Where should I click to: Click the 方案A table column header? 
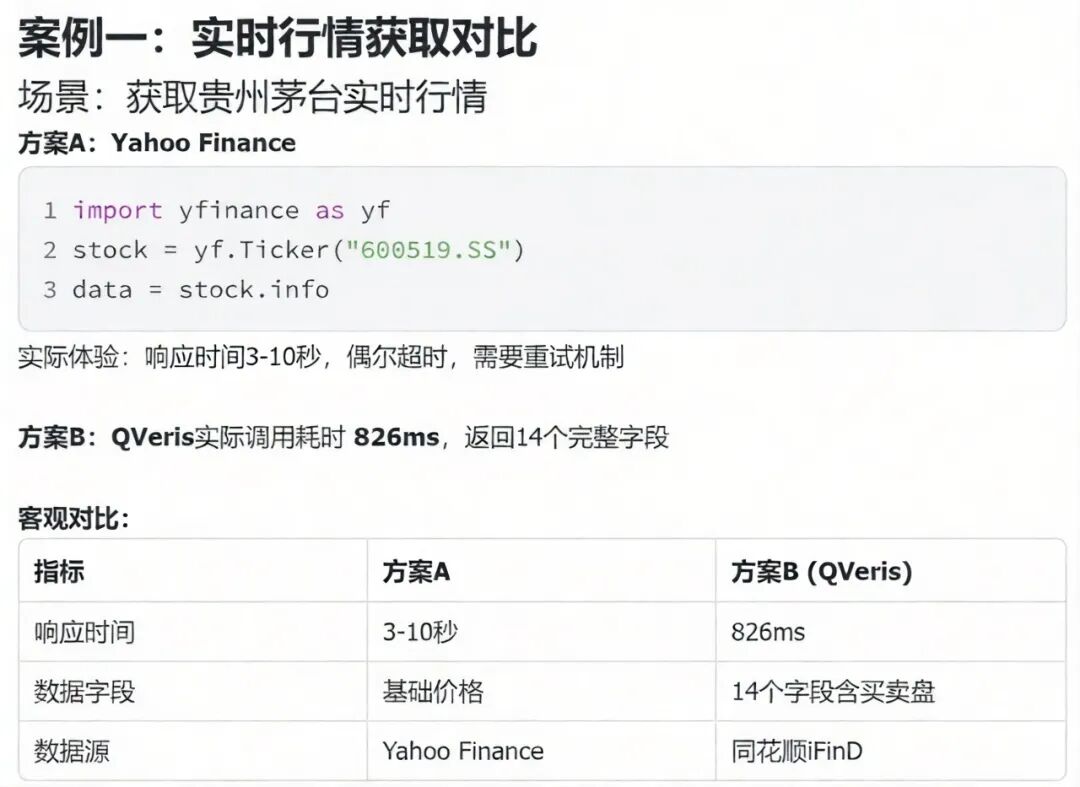click(x=416, y=571)
